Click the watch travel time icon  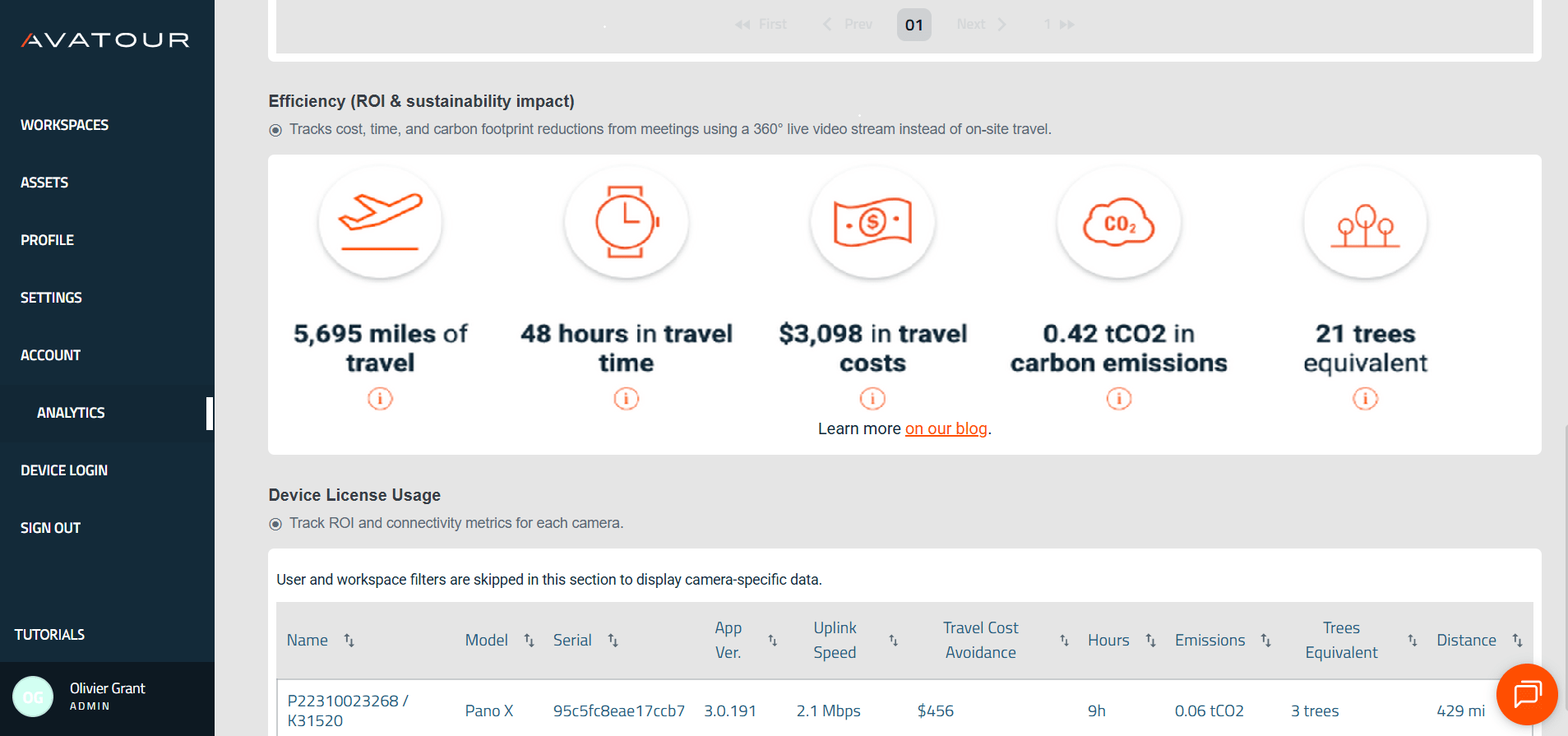pyautogui.click(x=627, y=221)
